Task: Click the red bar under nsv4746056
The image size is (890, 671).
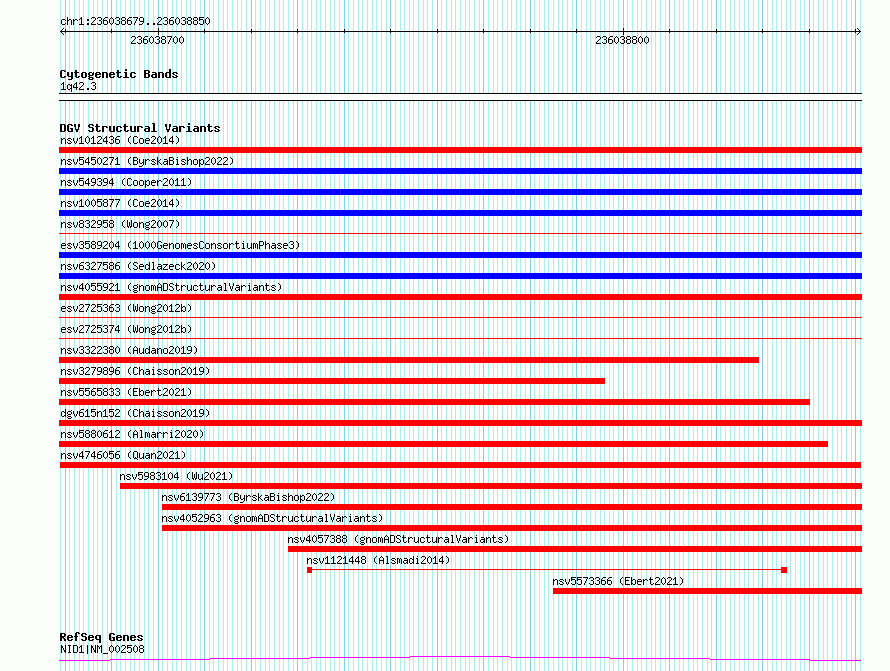Action: point(460,465)
